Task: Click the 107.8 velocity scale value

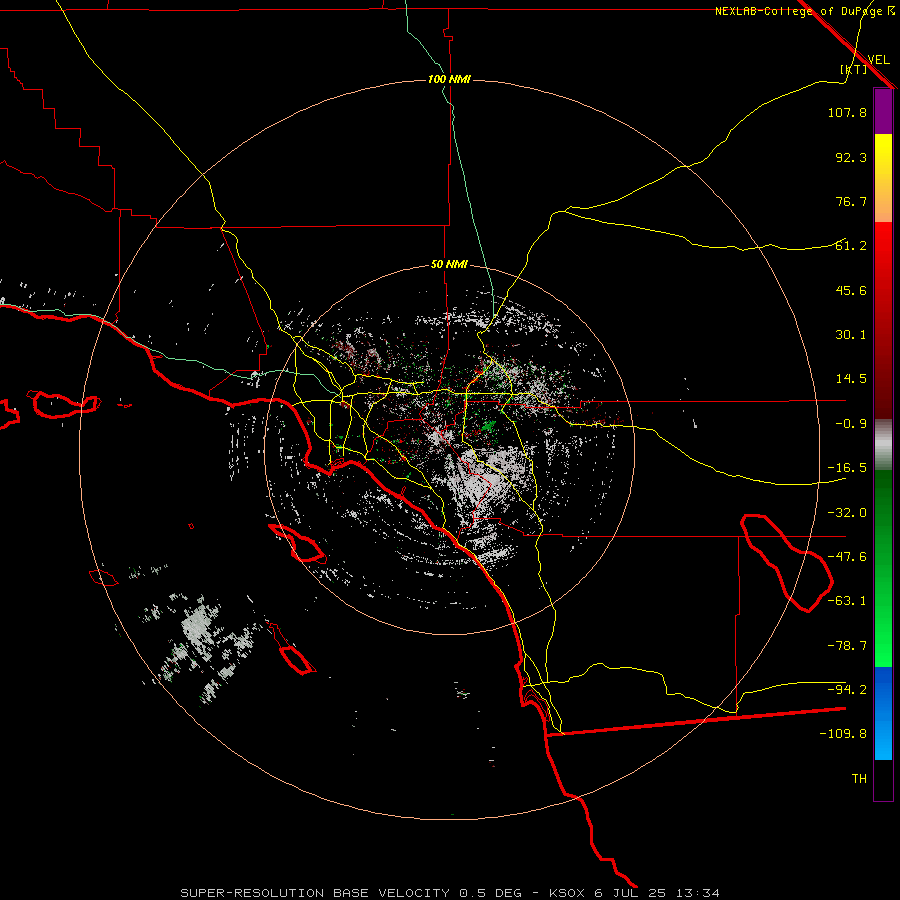Action: (x=847, y=112)
